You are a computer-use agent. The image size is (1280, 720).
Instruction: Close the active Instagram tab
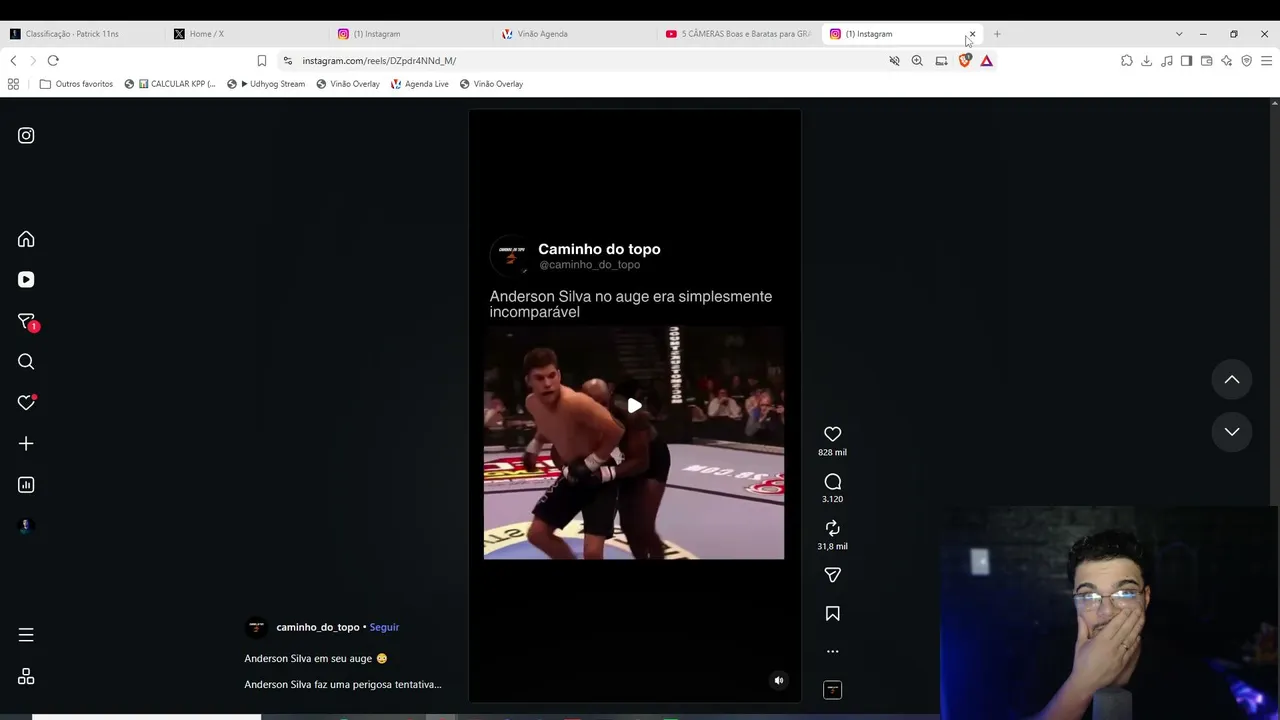(x=972, y=34)
